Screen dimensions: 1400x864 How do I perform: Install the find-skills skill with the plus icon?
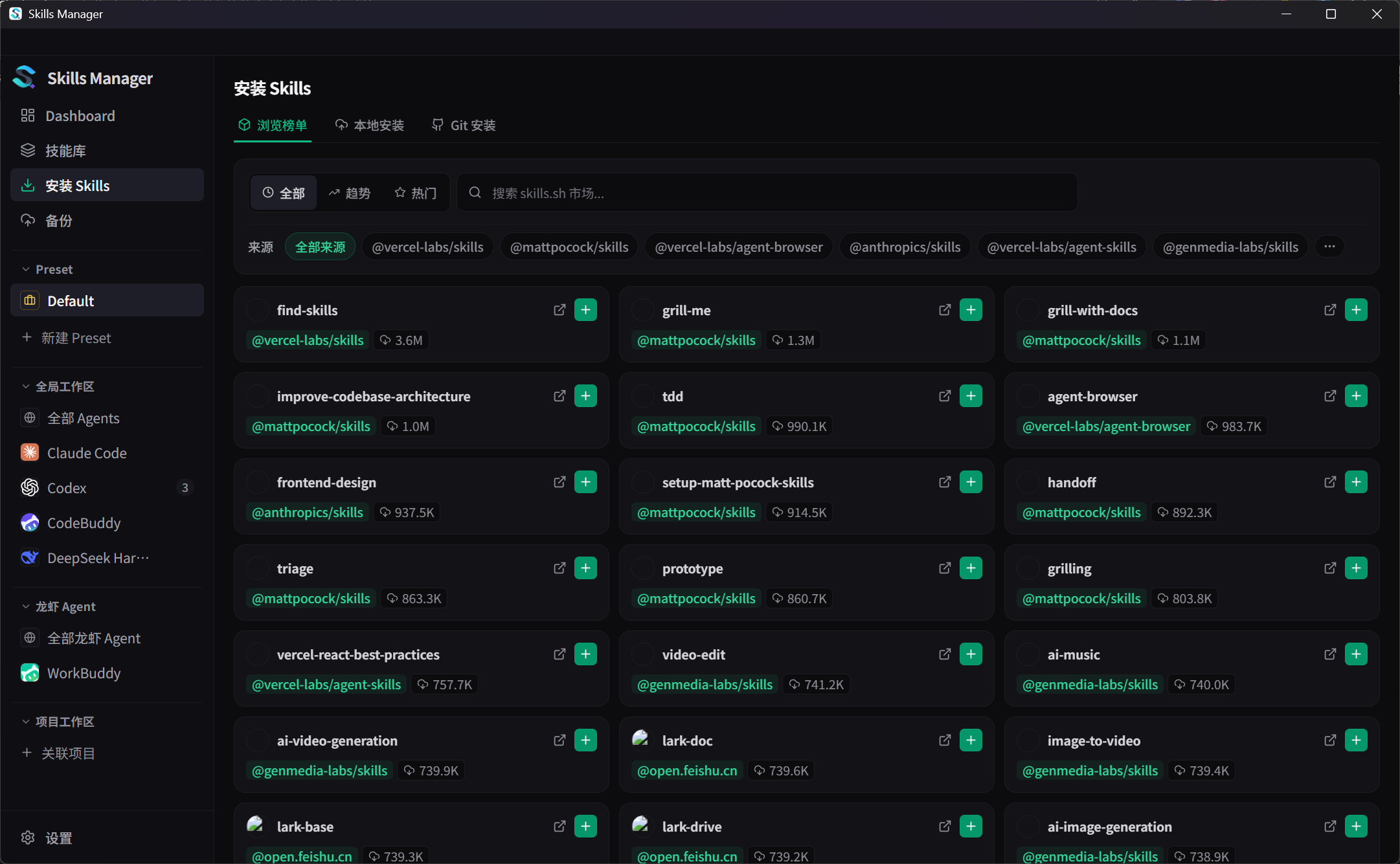[585, 310]
